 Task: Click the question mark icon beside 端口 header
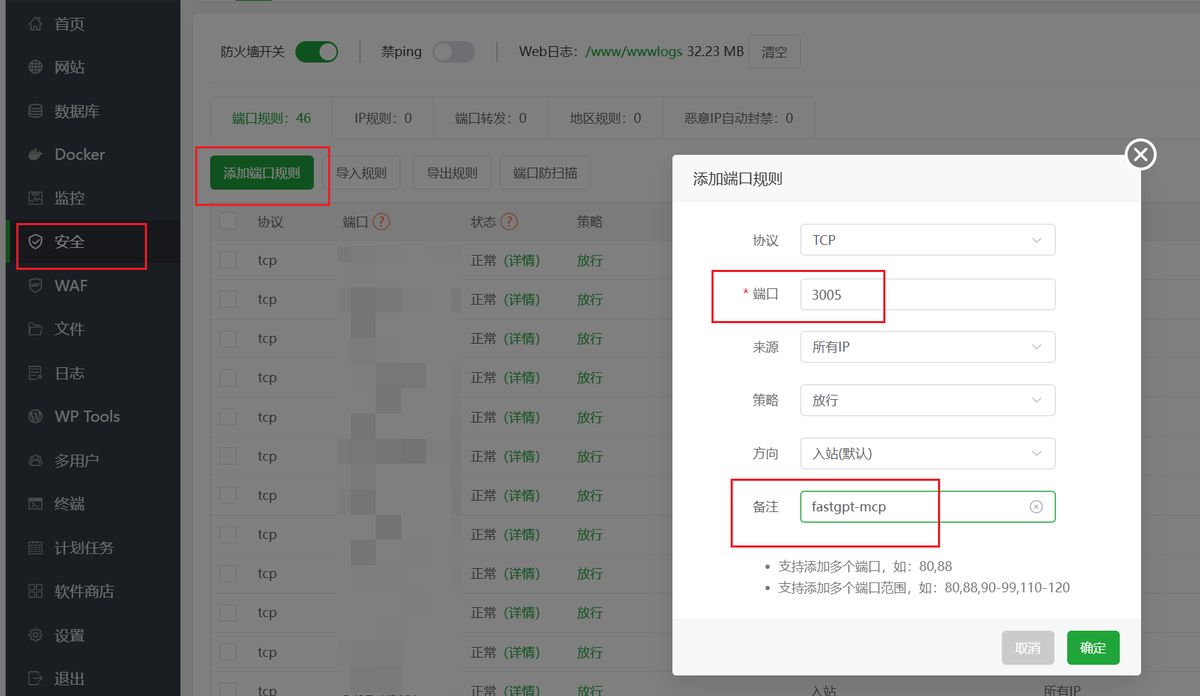tap(381, 222)
